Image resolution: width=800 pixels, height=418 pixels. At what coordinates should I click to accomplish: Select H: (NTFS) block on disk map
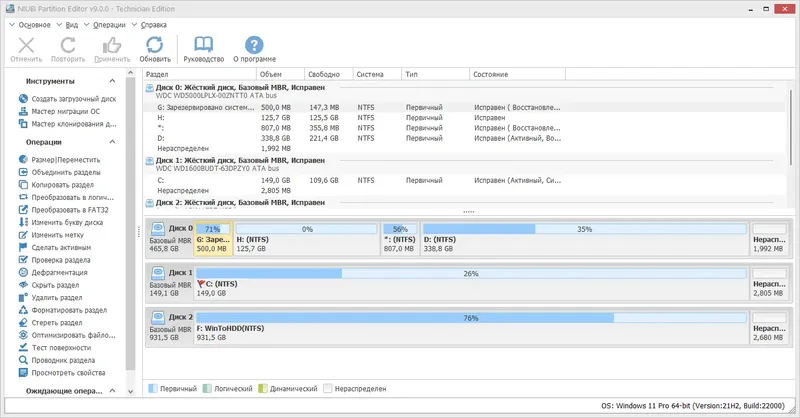(306, 238)
